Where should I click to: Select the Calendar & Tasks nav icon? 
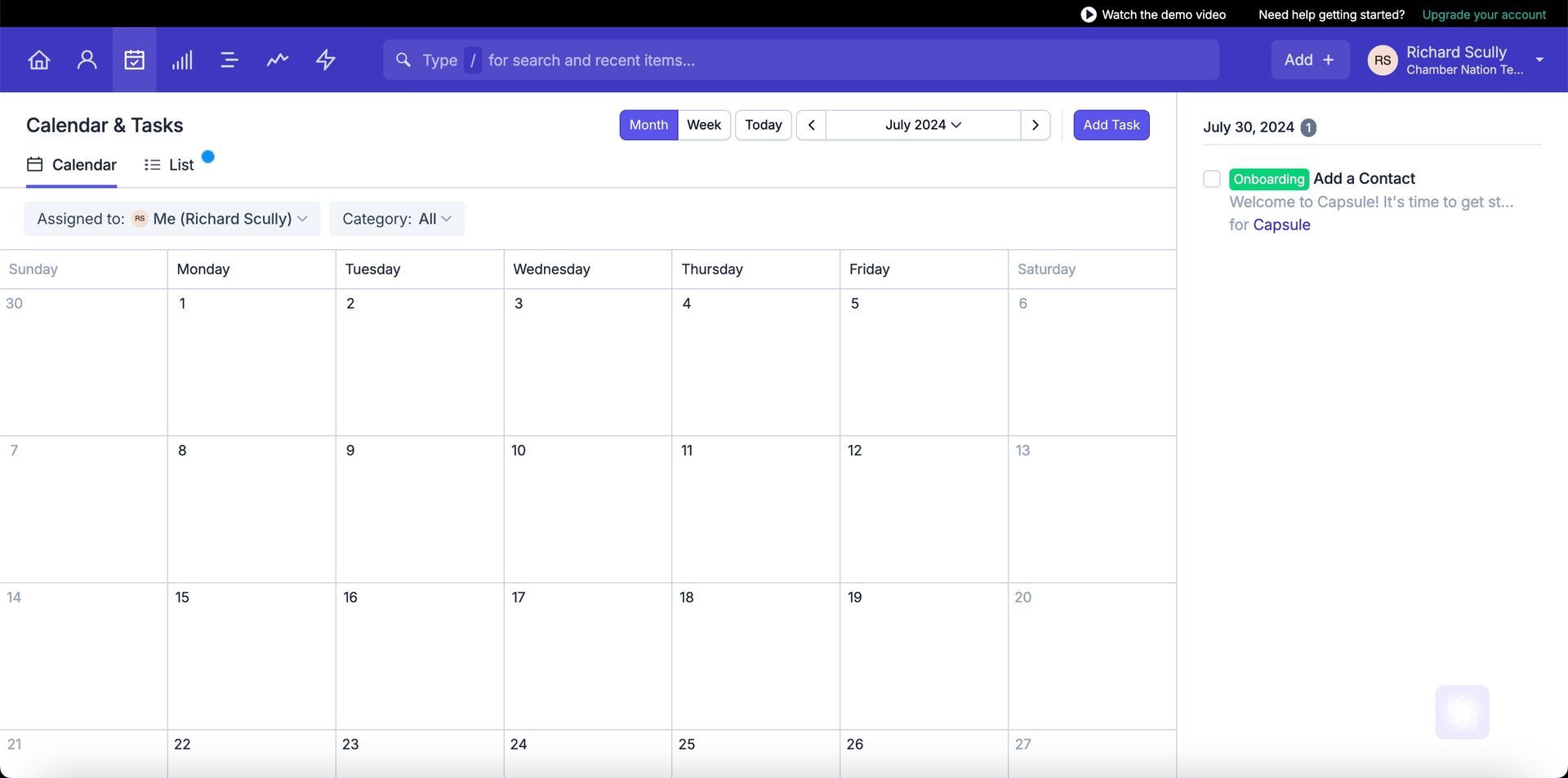coord(135,60)
